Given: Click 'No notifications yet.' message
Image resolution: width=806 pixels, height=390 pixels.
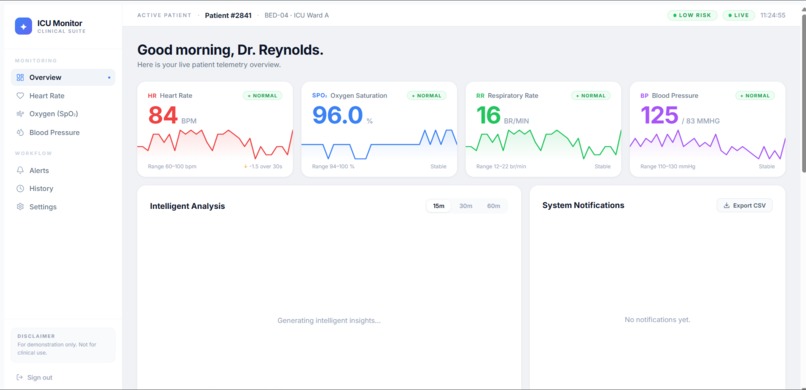Looking at the screenshot, I should (x=657, y=320).
